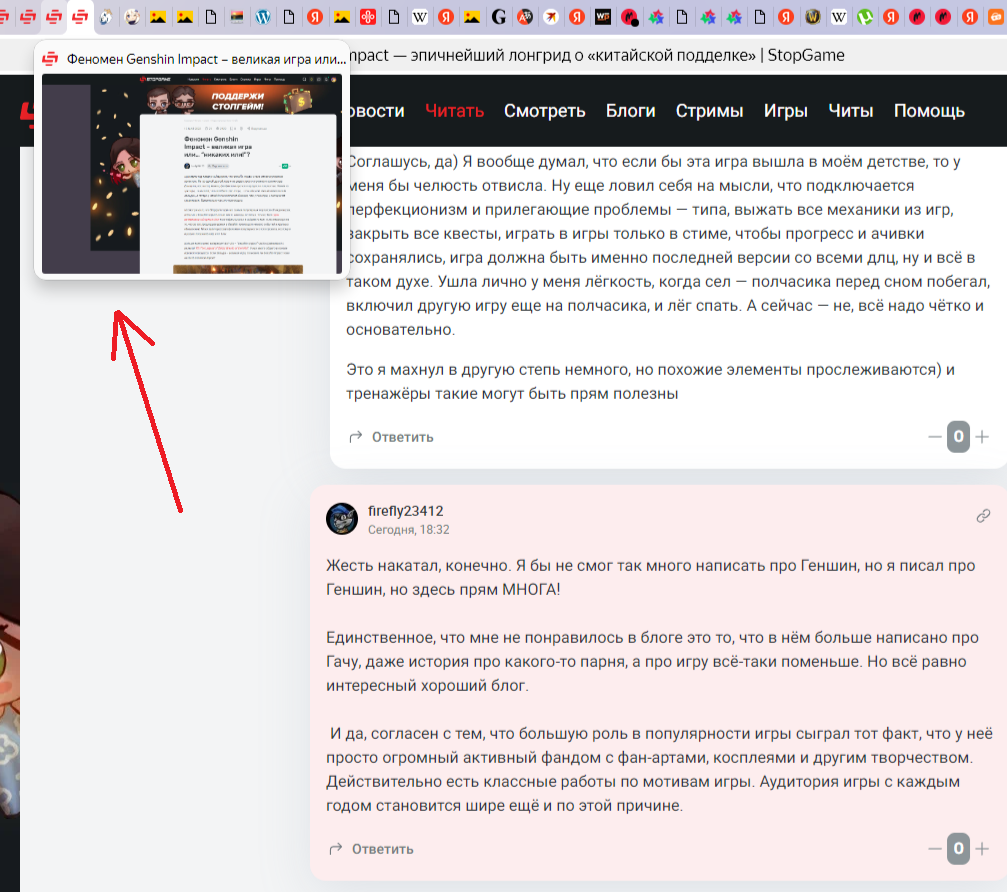Image resolution: width=1007 pixels, height=892 pixels.
Task: Reply to the comment ending 'прям полезны'
Action: 391,437
